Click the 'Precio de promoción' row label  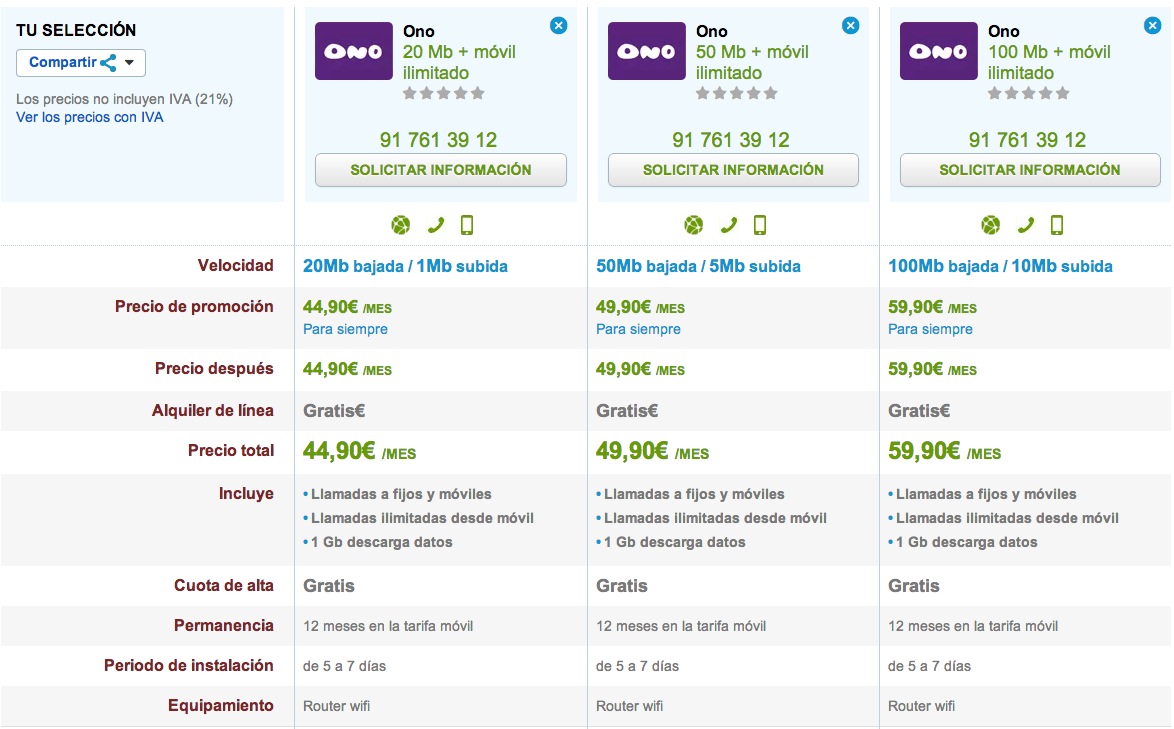(x=194, y=307)
